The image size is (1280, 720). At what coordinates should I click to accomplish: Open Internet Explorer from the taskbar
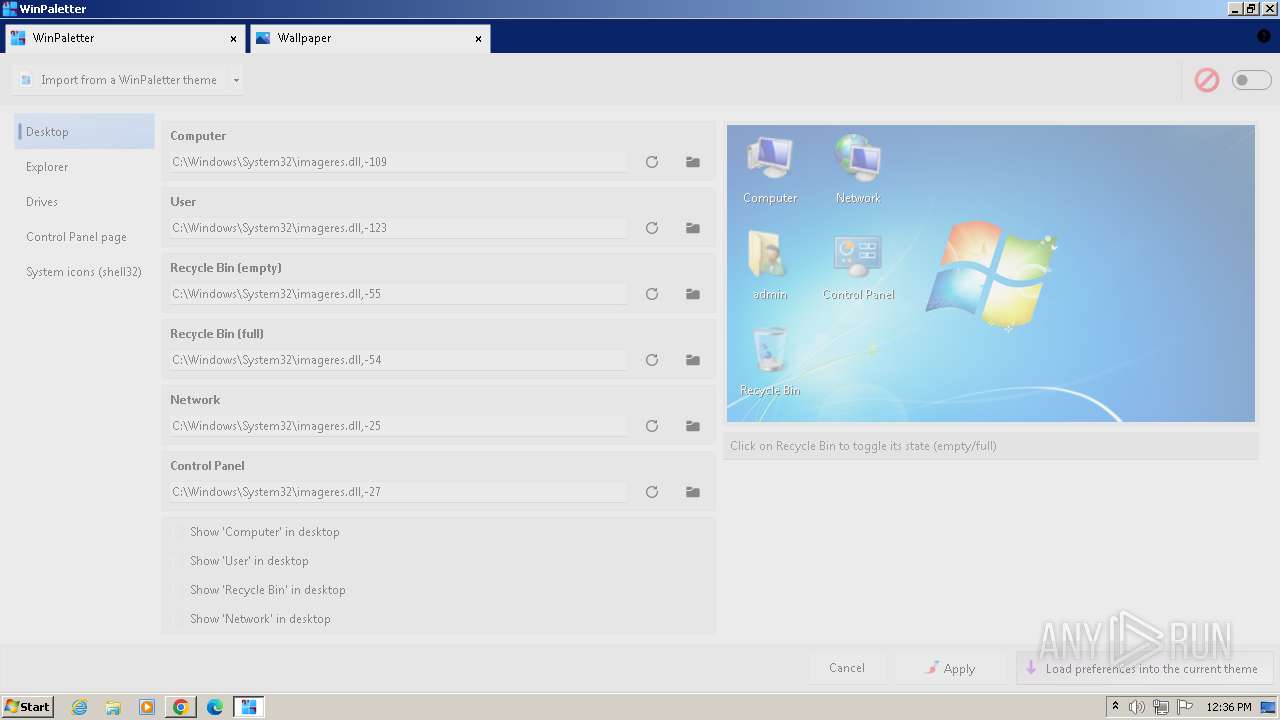[x=80, y=707]
